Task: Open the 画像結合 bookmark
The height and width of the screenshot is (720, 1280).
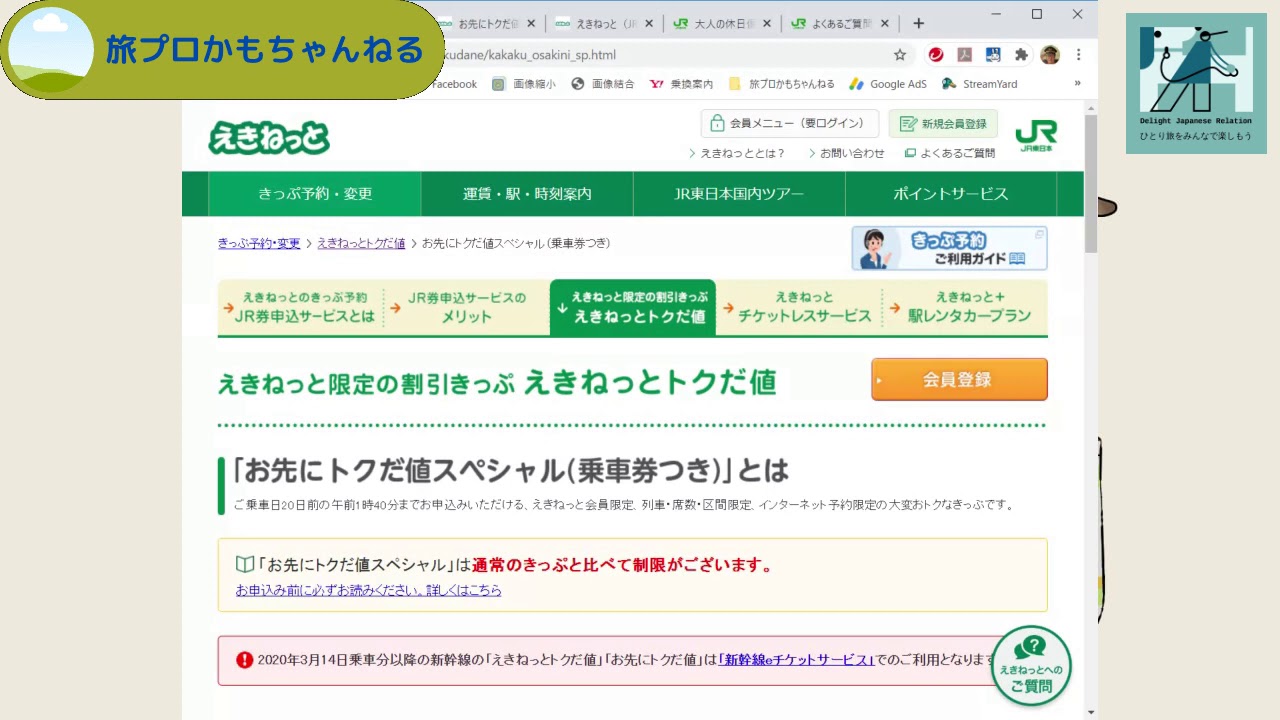Action: point(603,84)
